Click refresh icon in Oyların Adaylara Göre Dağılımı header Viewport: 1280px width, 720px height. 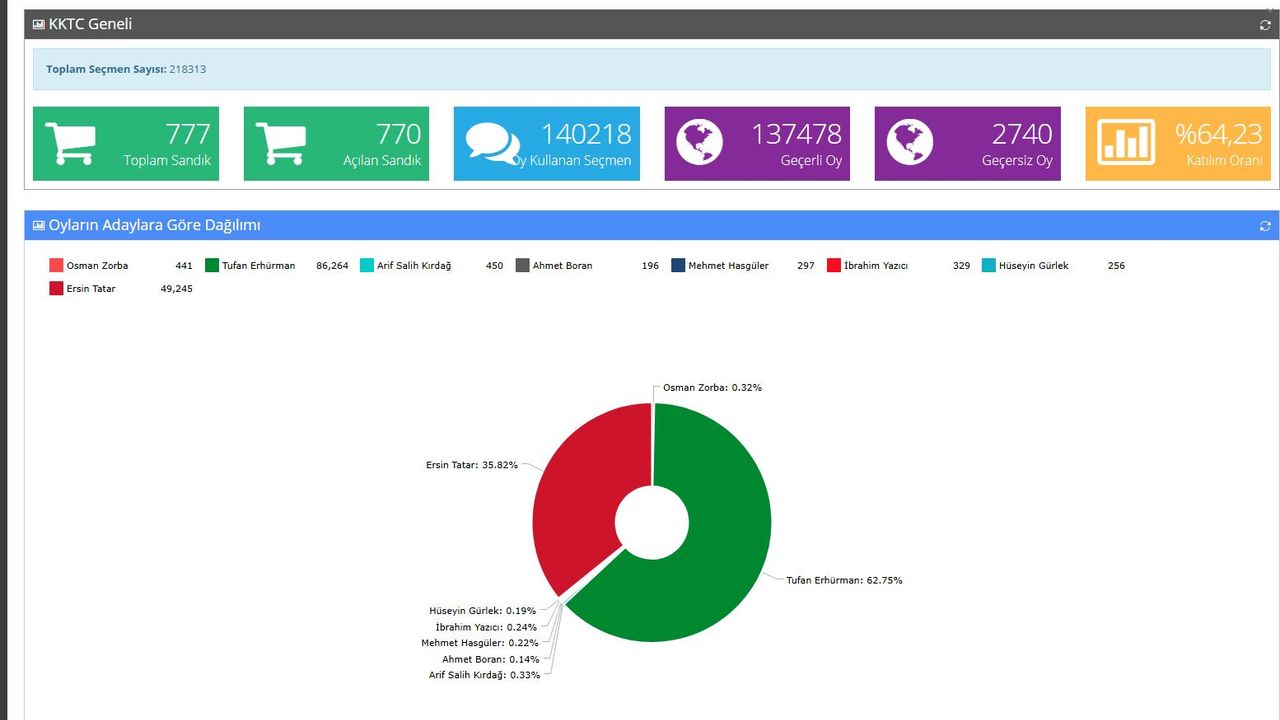[1265, 226]
